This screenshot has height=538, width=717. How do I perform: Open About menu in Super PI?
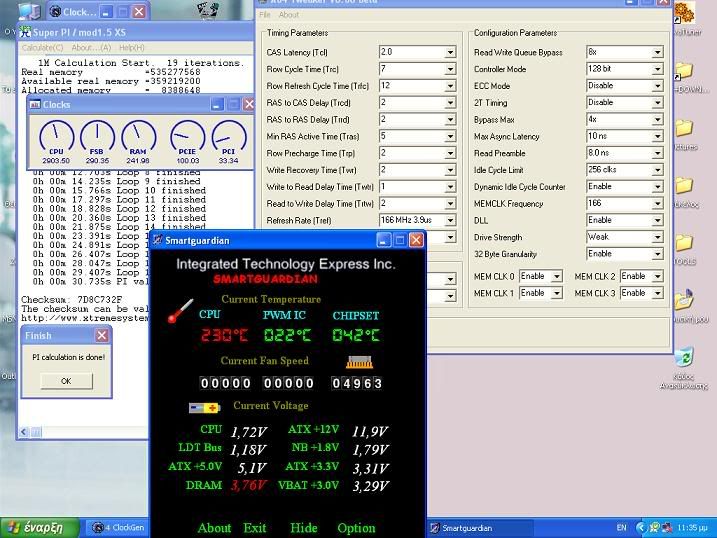[91, 48]
